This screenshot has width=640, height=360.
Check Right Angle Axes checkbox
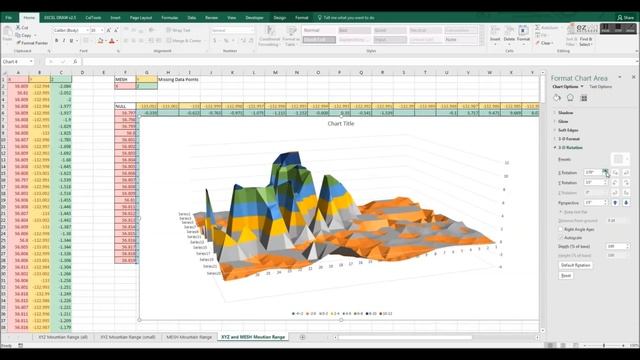point(560,229)
